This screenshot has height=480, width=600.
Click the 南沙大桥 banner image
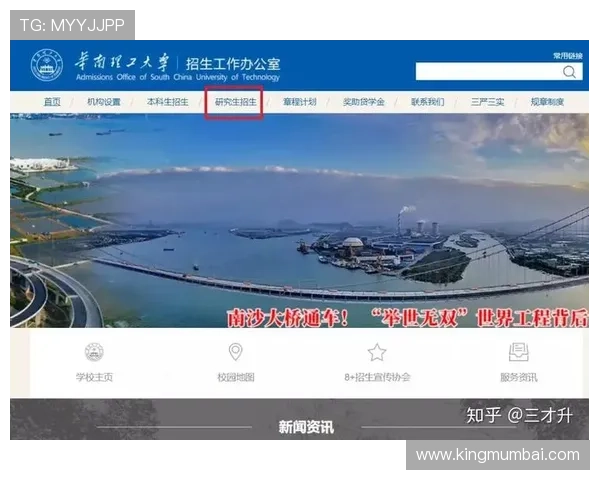[299, 220]
